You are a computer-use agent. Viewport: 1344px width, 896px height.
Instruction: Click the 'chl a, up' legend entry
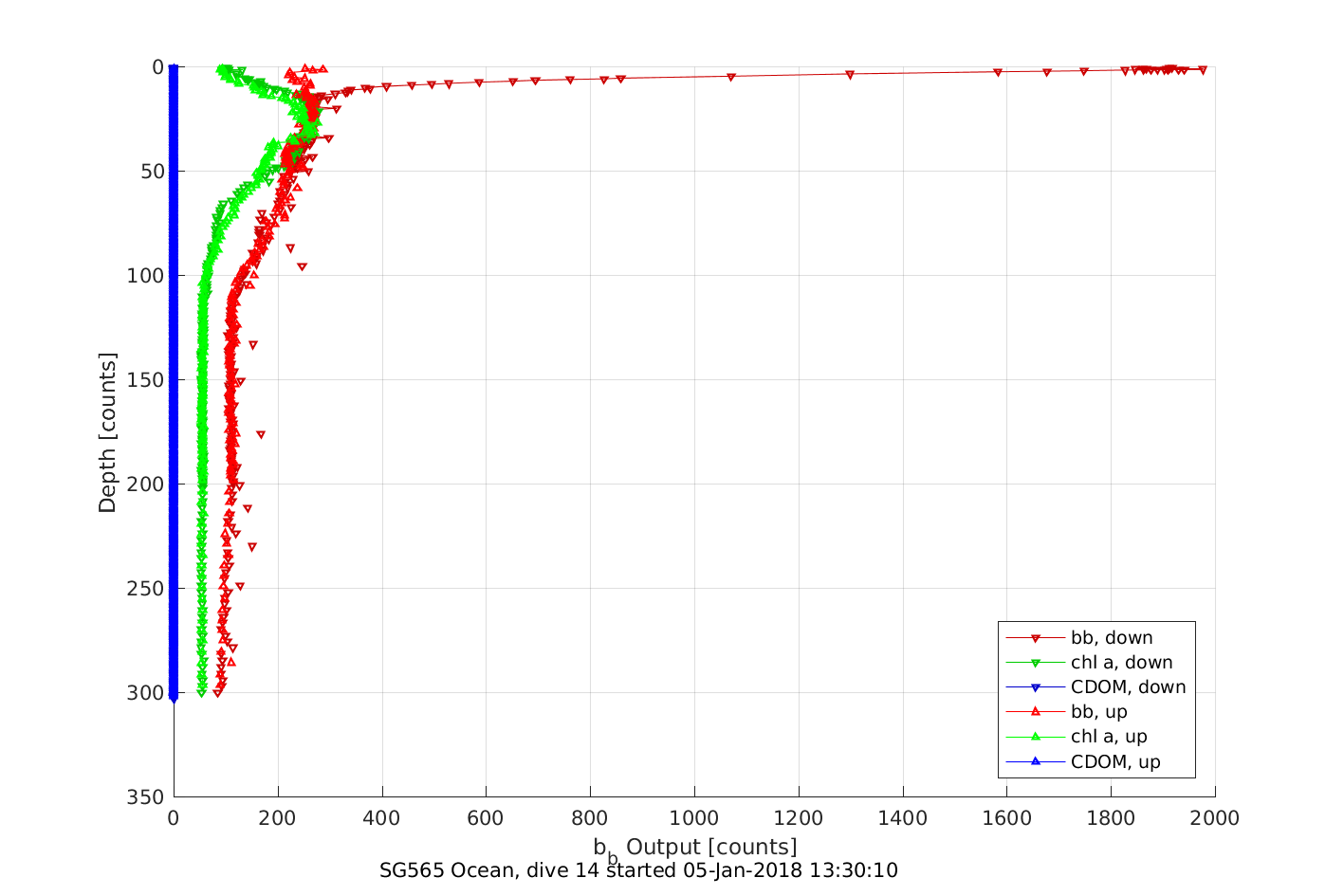coord(1077,737)
